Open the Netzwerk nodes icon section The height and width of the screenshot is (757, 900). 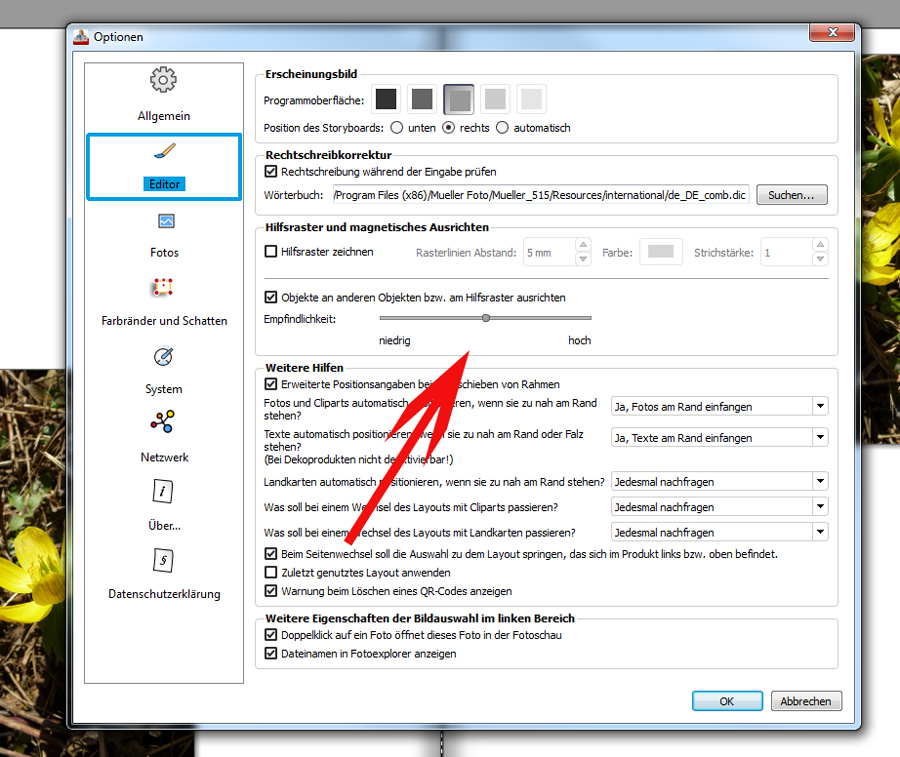tap(163, 422)
